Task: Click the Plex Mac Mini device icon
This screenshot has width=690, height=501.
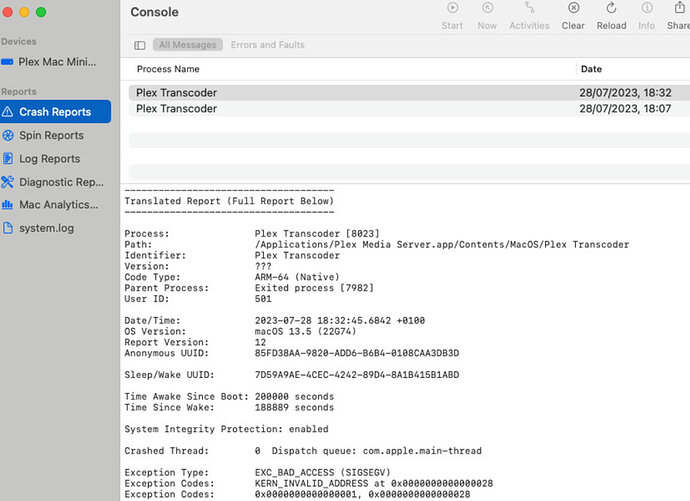Action: 7,62
